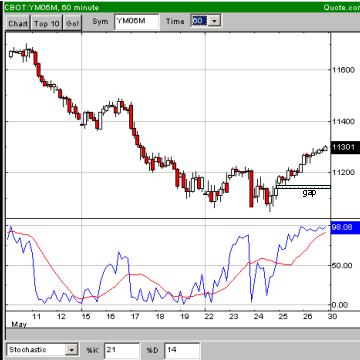Click the Sym label
The image size is (360, 360).
[x=100, y=21]
